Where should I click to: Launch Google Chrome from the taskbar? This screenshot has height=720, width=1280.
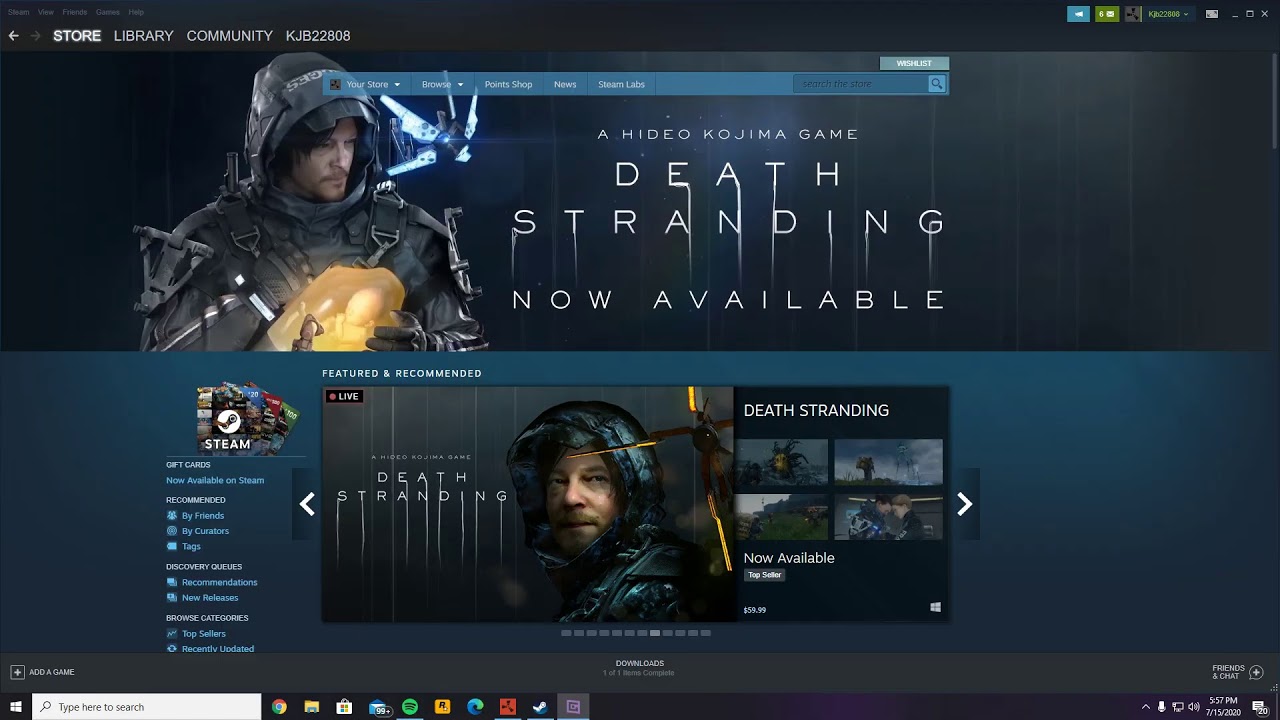tap(279, 707)
